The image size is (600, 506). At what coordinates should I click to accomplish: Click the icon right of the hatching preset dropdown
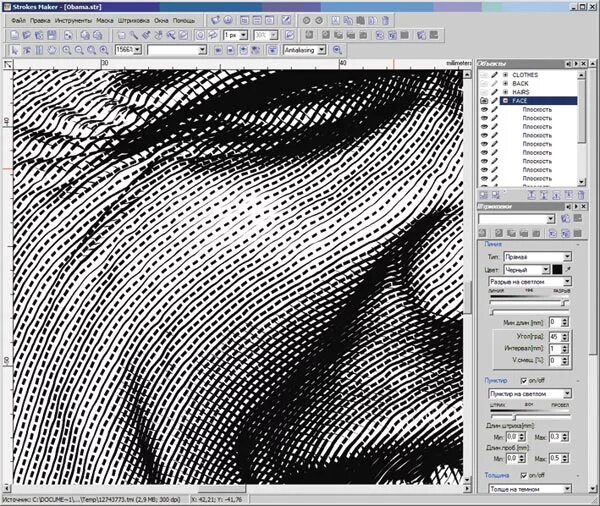(x=565, y=219)
